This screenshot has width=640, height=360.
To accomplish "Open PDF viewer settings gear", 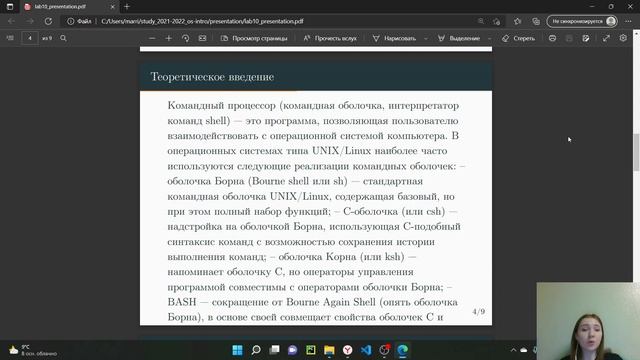I will pyautogui.click(x=623, y=38).
